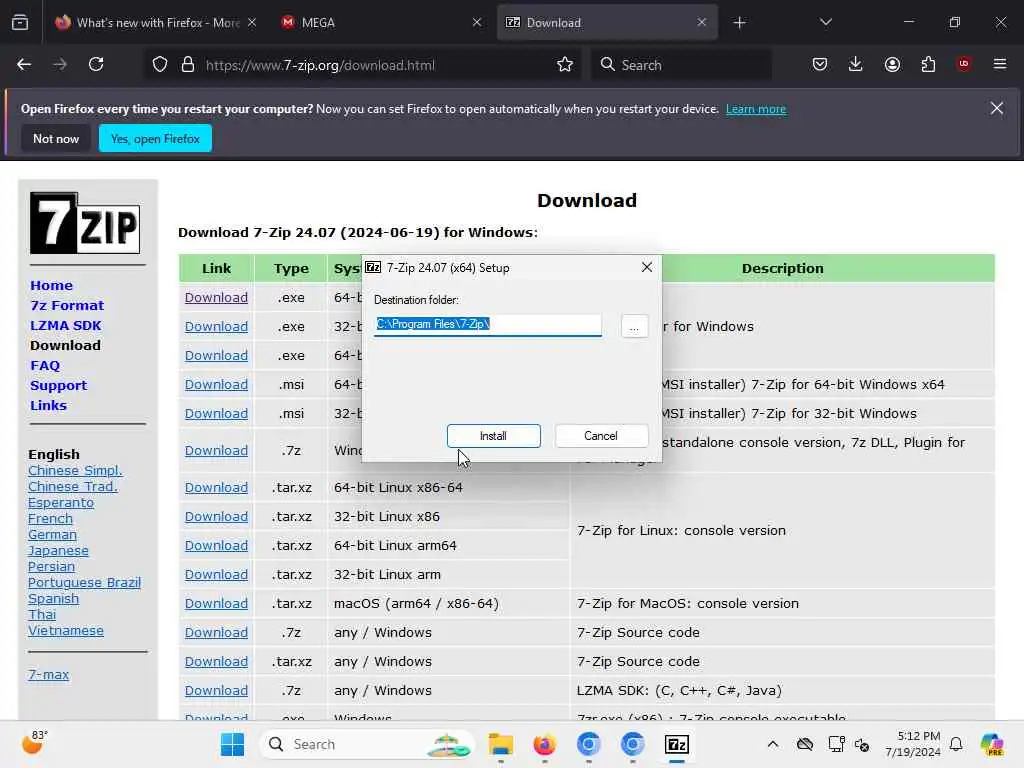This screenshot has height=768, width=1024.
Task: Click Cancel in 7-Zip Setup
Action: (601, 436)
